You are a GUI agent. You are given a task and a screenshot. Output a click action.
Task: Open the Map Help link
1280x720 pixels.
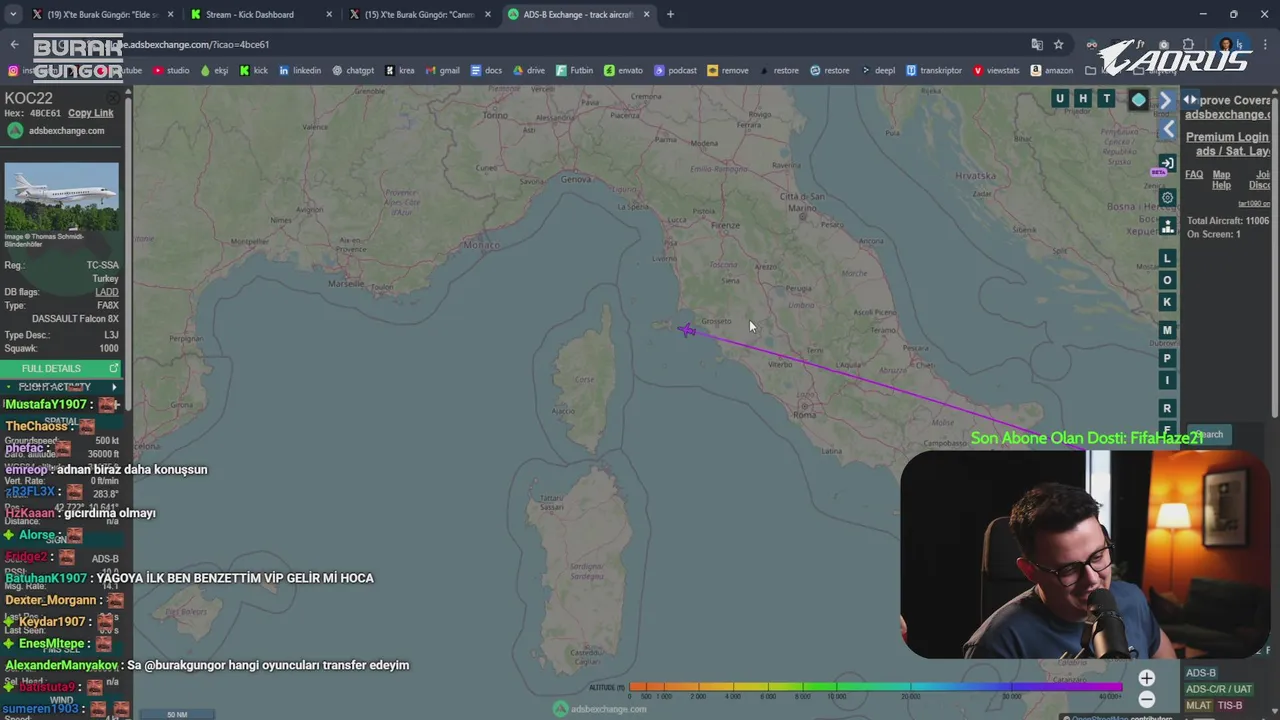click(x=1222, y=180)
